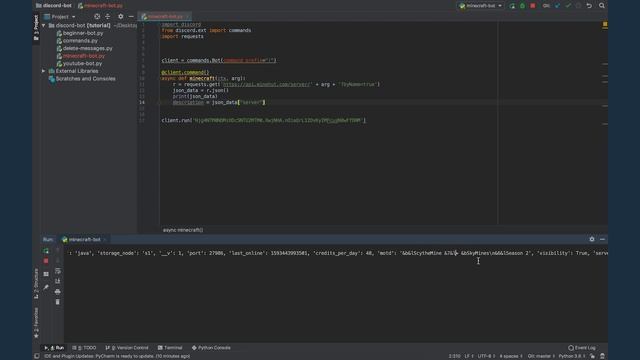
Task: Pin the Run tab with the pin icon
Action: [x=46, y=287]
